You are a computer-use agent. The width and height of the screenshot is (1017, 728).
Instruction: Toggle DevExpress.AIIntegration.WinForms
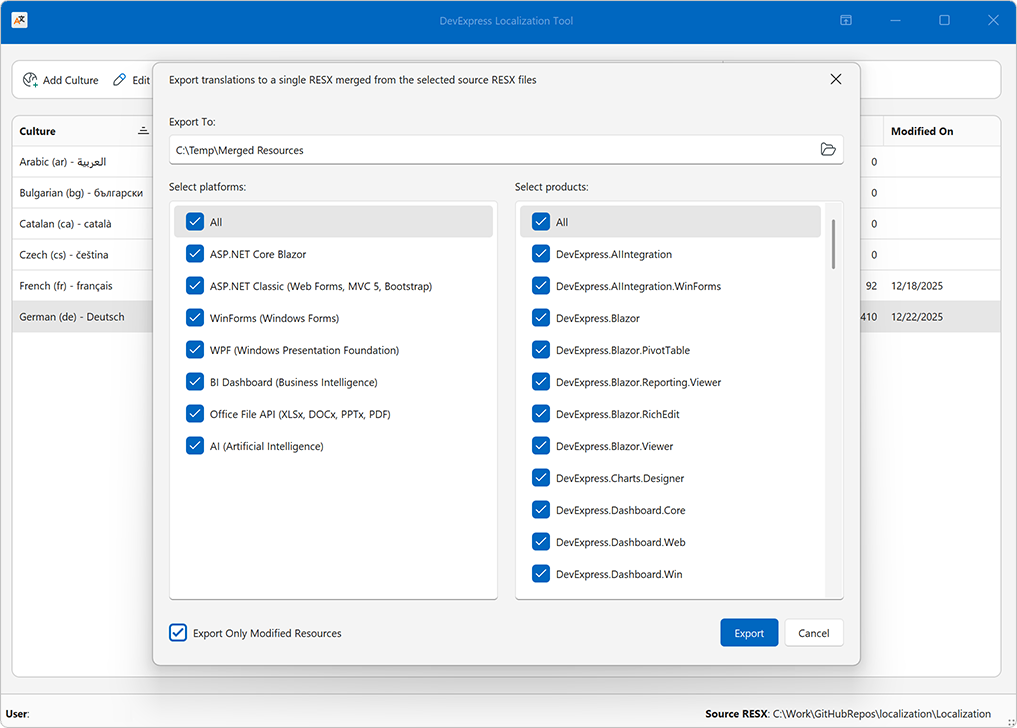tap(541, 285)
